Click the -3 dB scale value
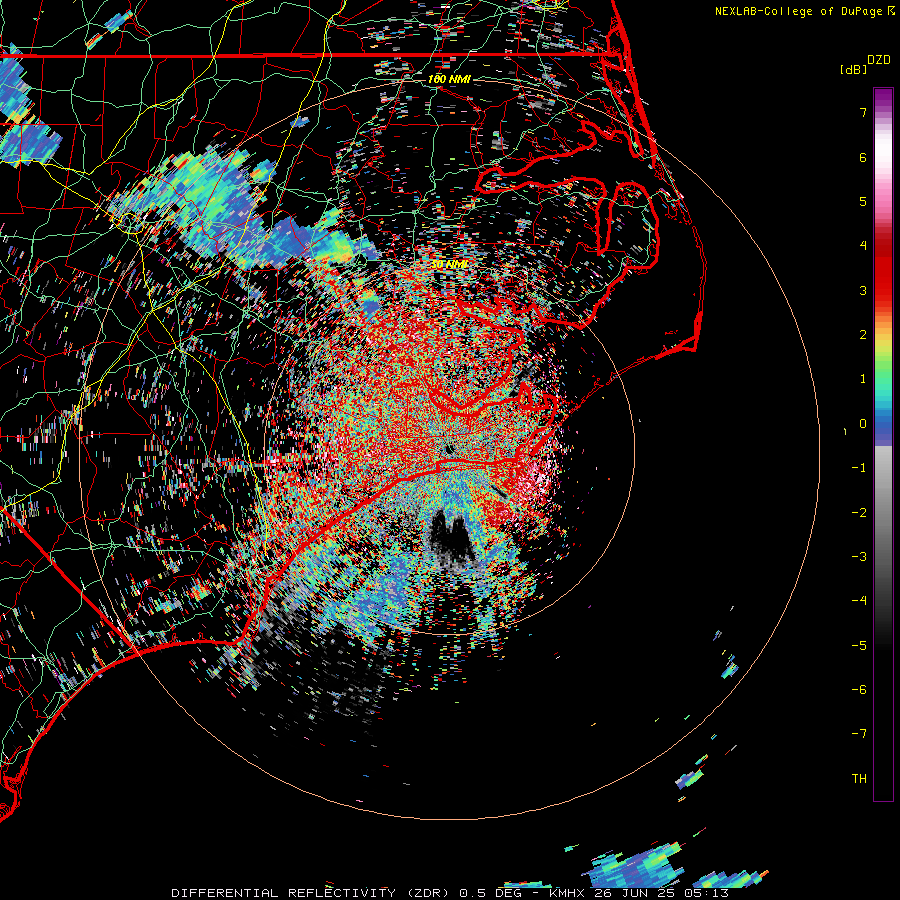The image size is (900, 900). [x=859, y=557]
